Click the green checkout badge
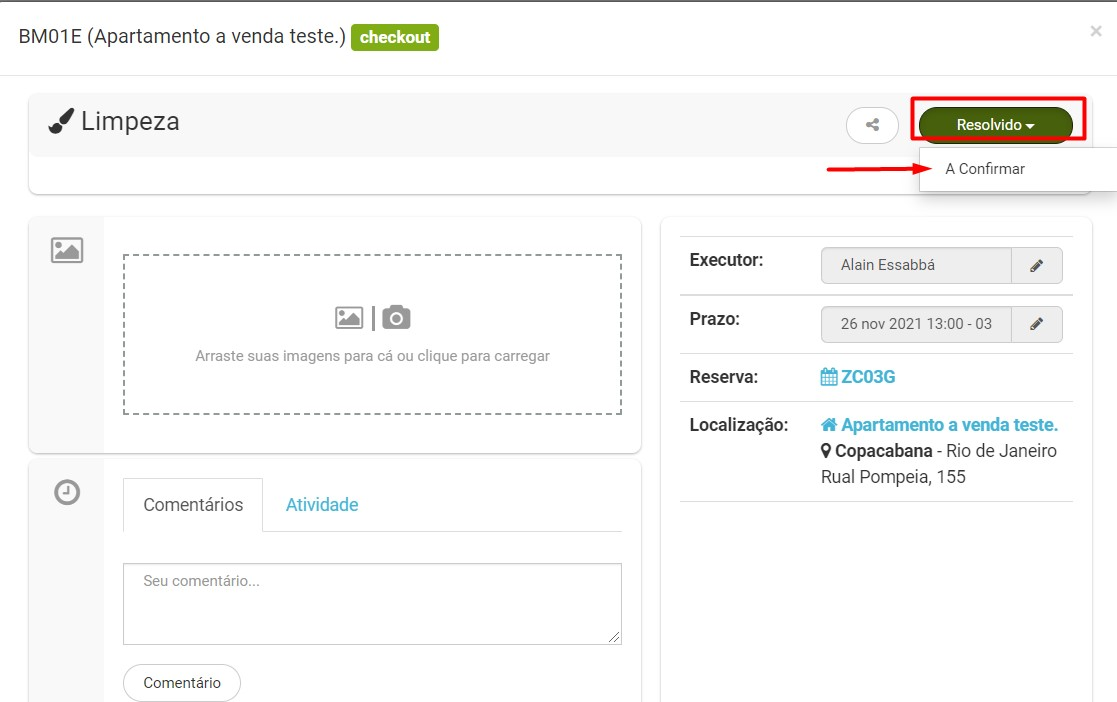1117x702 pixels. click(395, 37)
